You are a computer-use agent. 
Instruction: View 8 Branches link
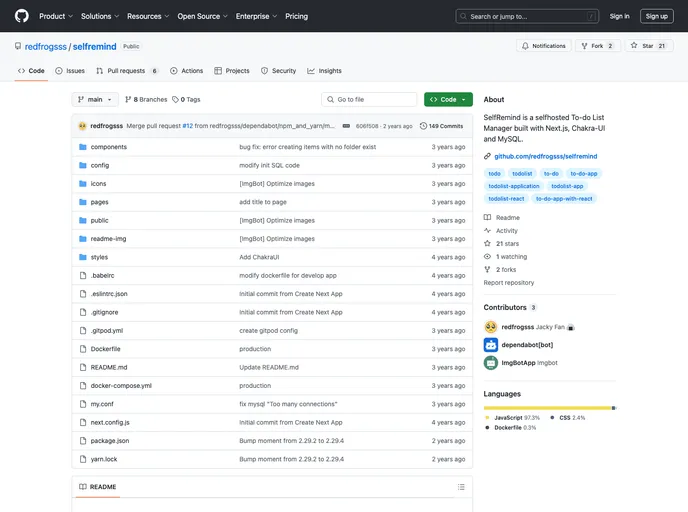(146, 100)
